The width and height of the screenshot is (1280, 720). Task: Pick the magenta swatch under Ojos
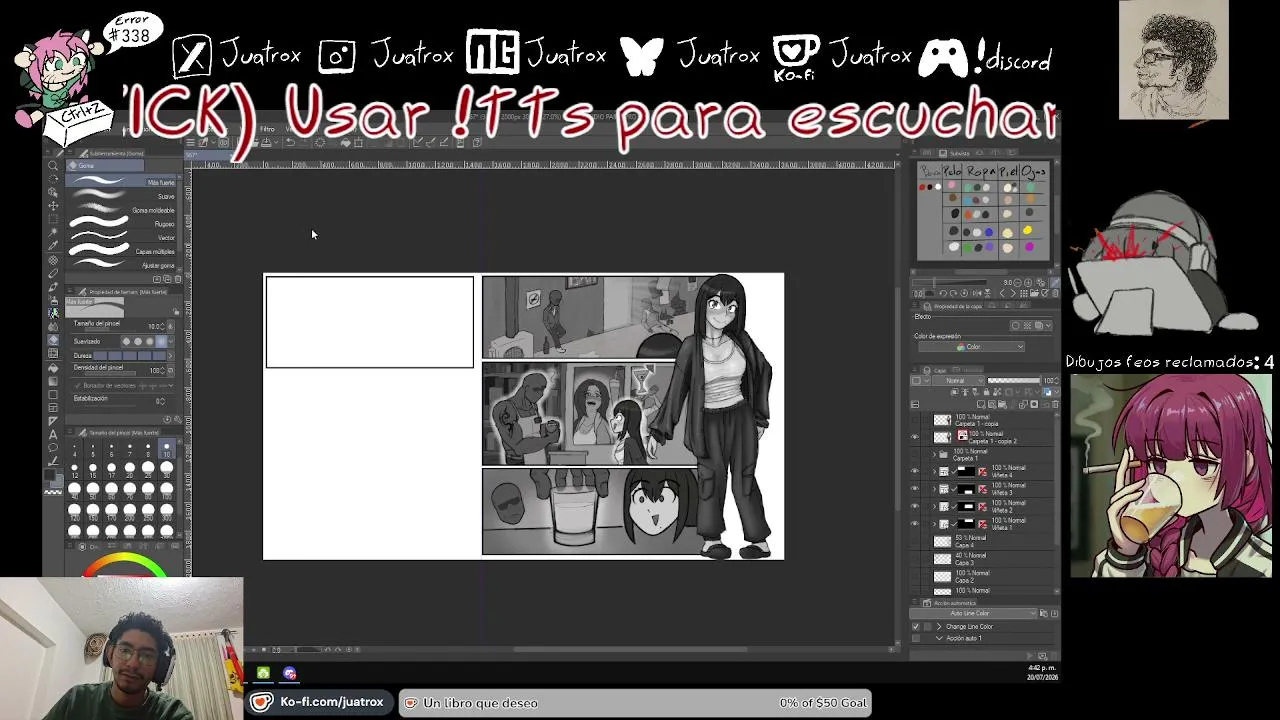1027,245
